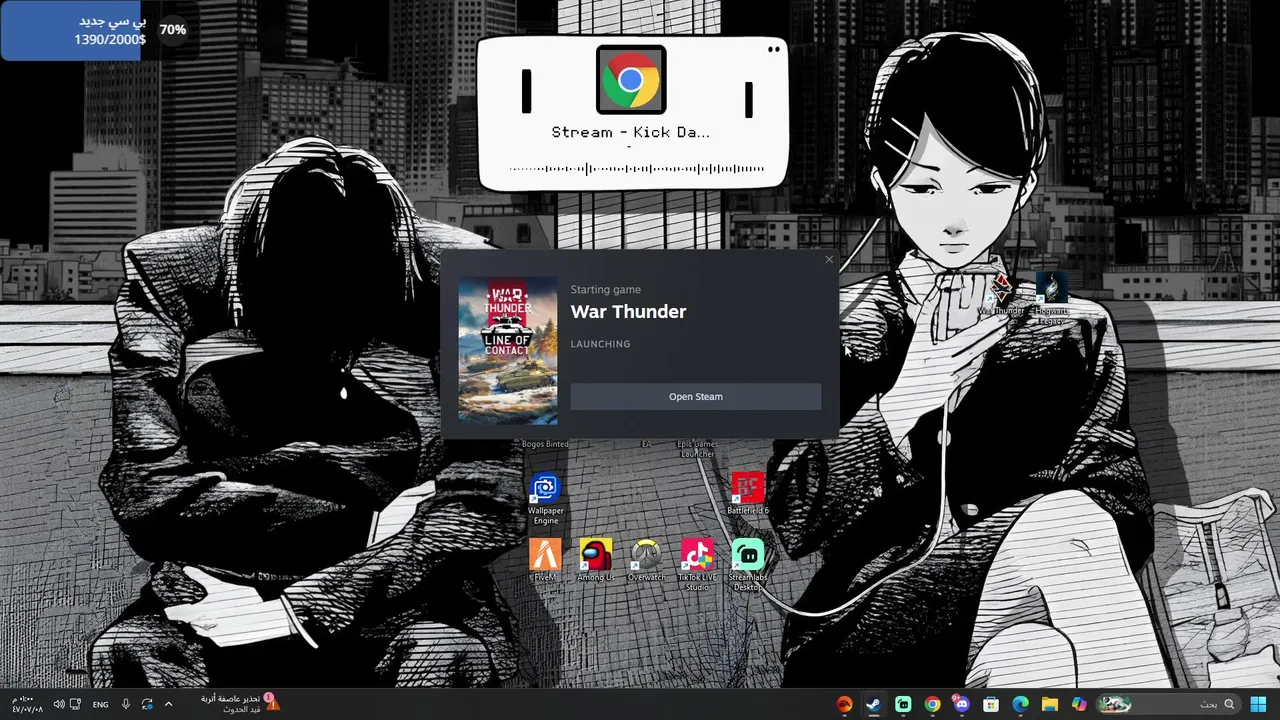
Task: Click the ENG language indicator
Action: point(100,704)
